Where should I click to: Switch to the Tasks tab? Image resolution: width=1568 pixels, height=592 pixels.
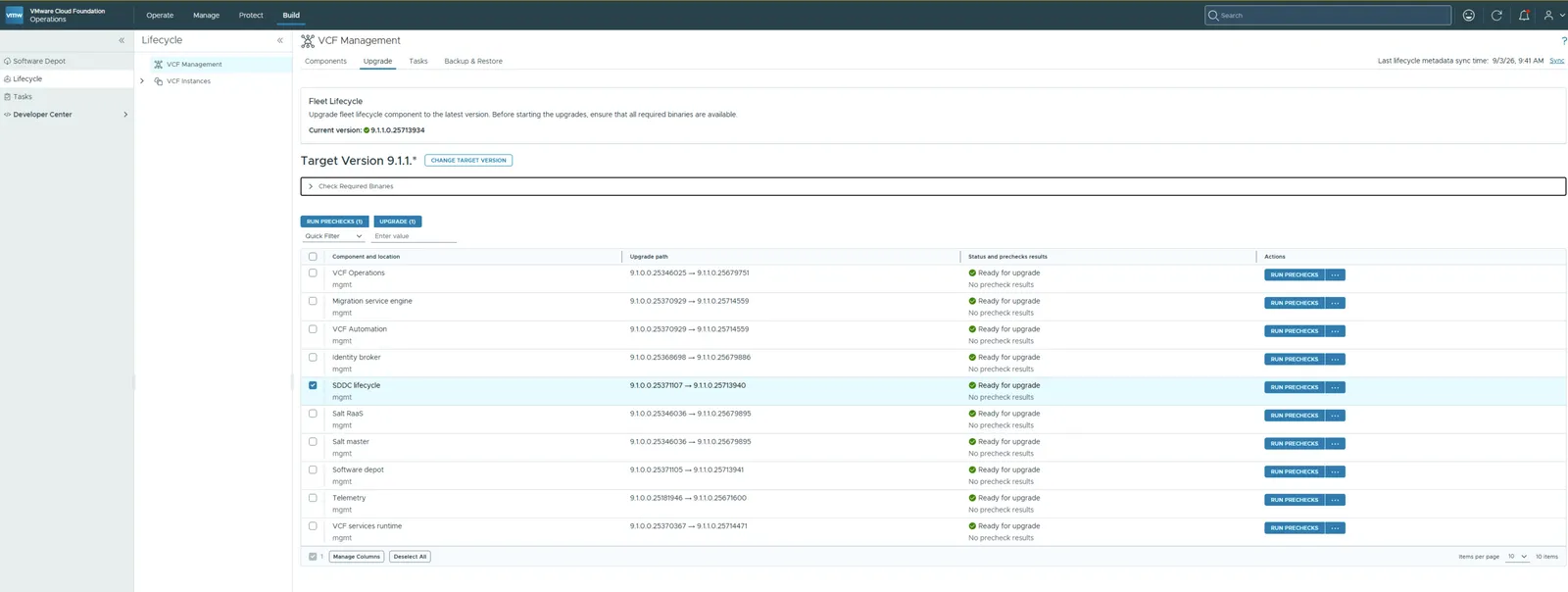tap(418, 61)
